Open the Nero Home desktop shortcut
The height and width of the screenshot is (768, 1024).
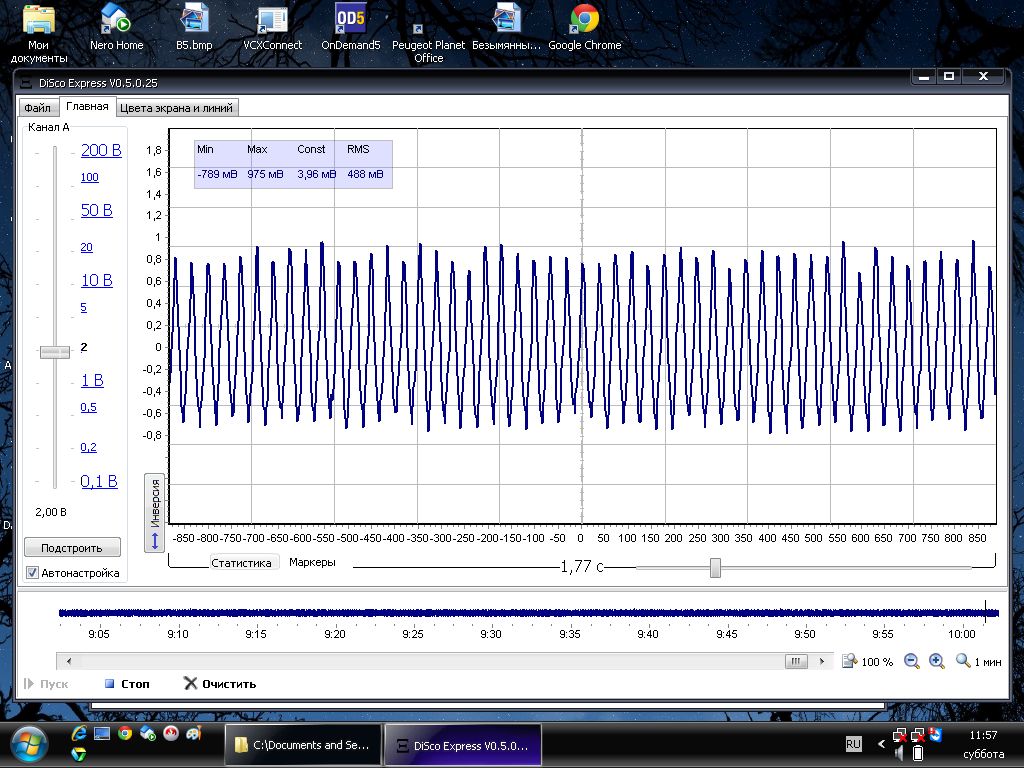[x=116, y=27]
